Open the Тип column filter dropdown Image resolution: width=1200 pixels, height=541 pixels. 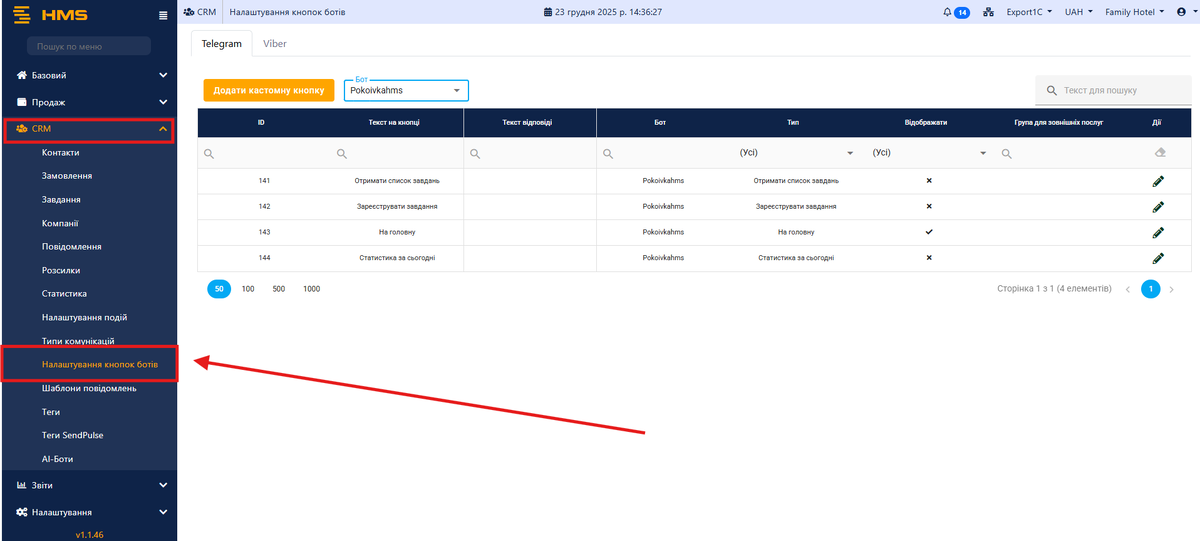tap(795, 153)
